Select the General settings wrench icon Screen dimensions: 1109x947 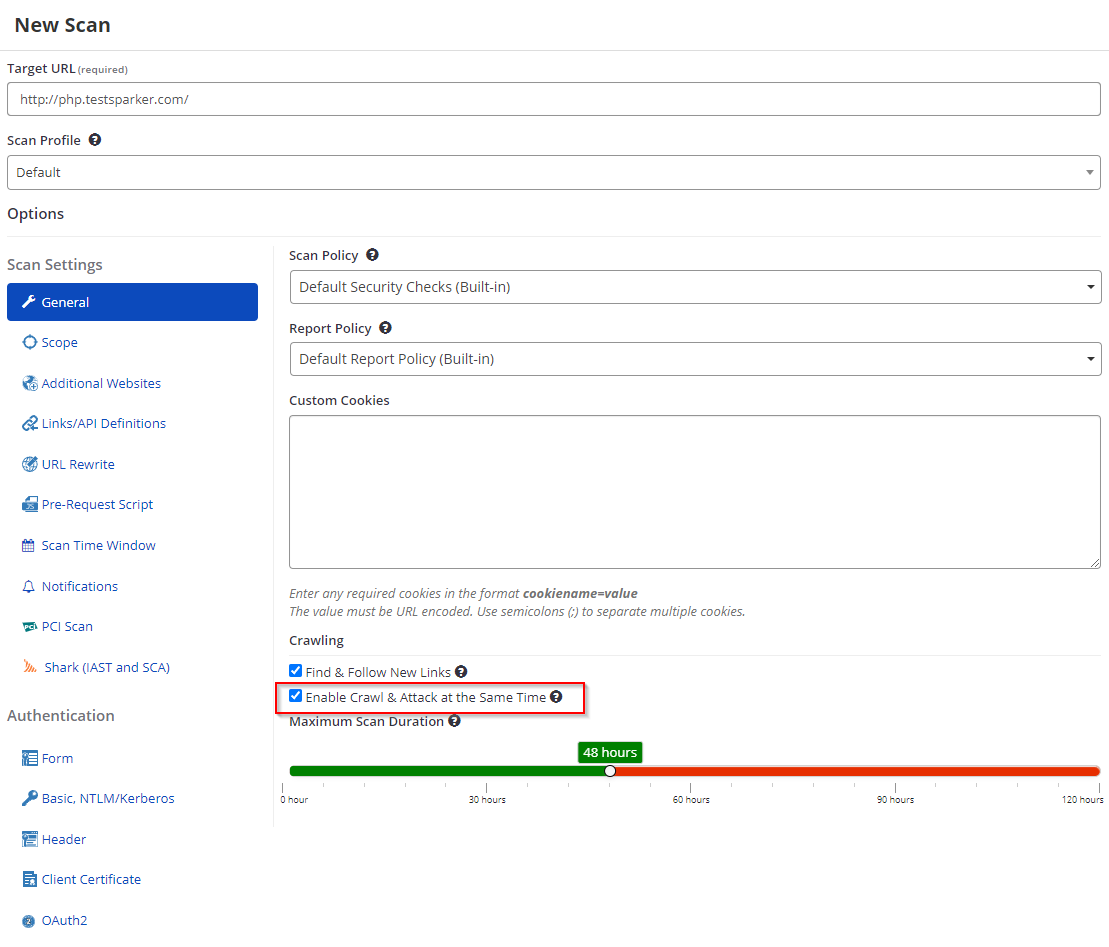[x=31, y=302]
